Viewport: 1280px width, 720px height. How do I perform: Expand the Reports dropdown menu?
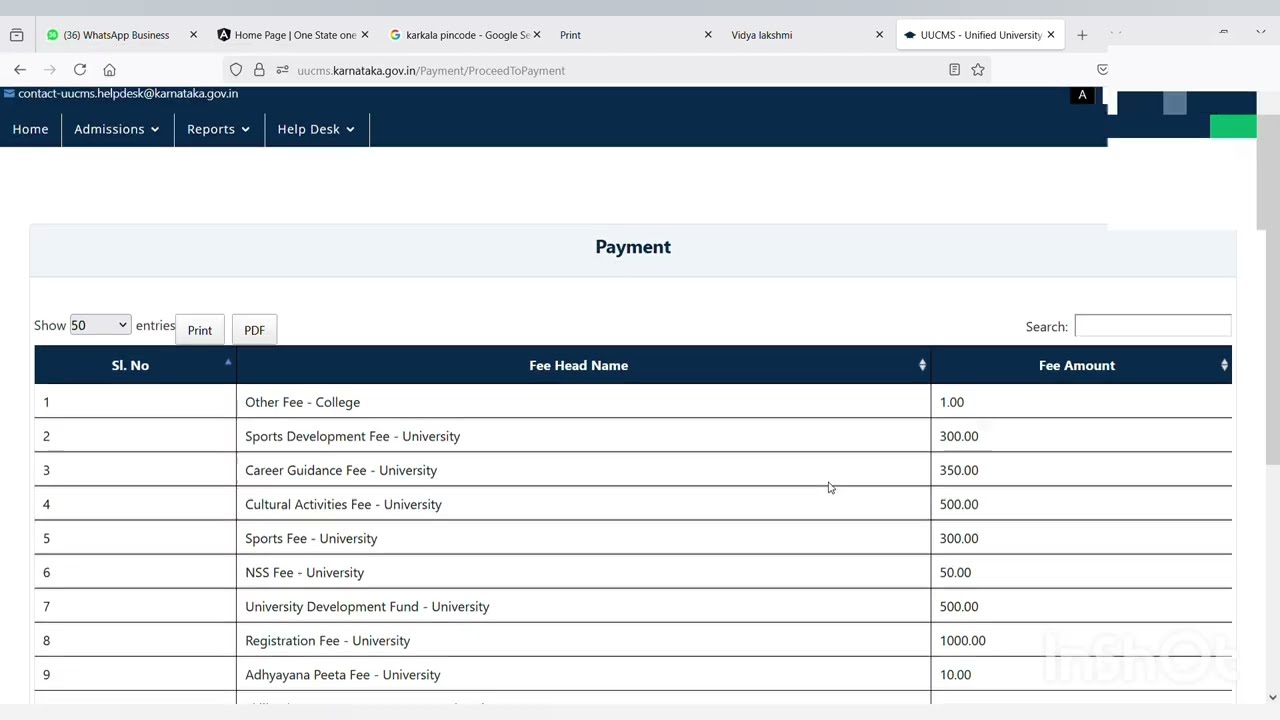point(219,129)
